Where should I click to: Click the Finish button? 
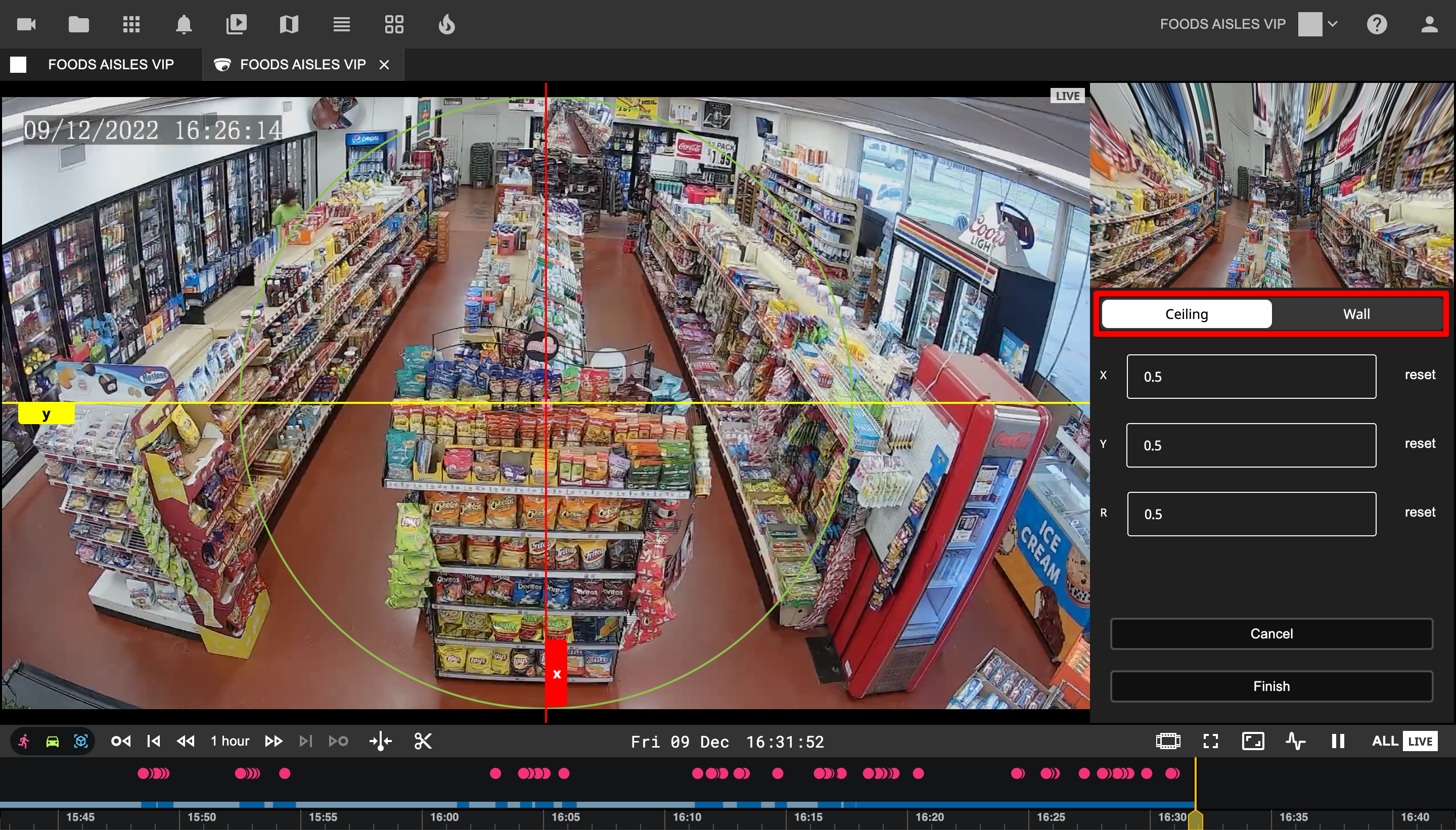[1271, 686]
